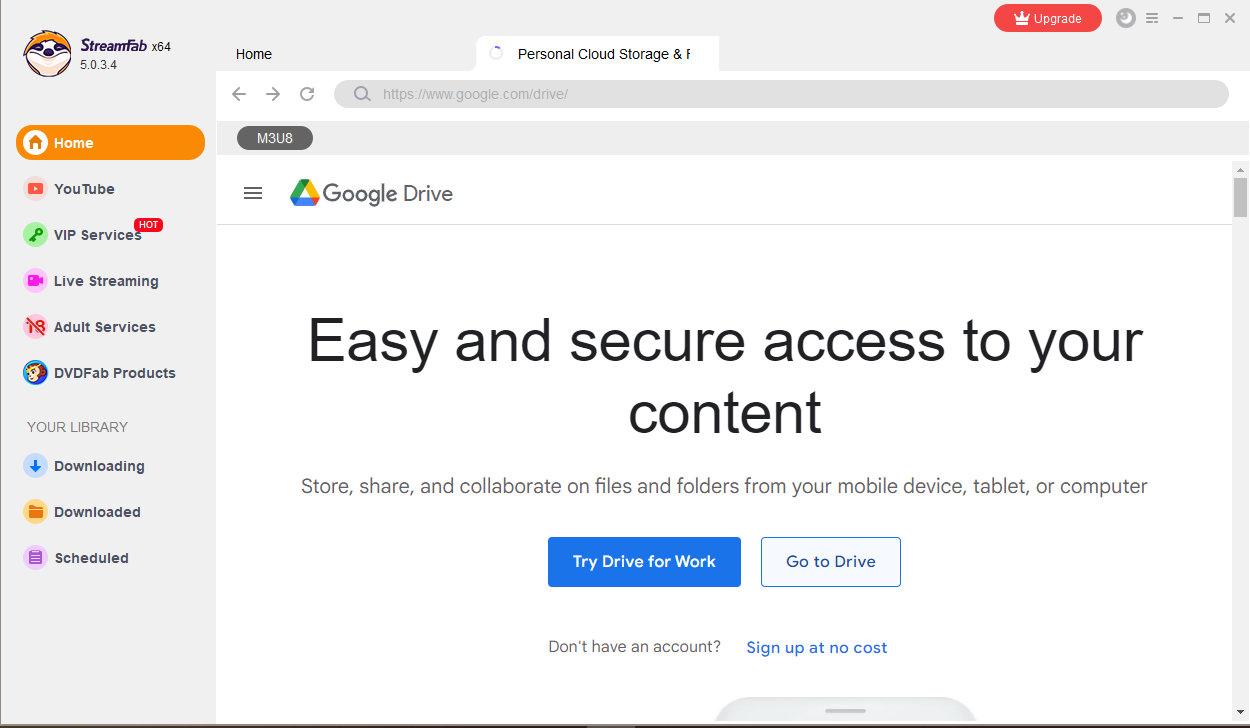Click the 'Don't have an account?' text
This screenshot has width=1250, height=728.
[x=635, y=646]
